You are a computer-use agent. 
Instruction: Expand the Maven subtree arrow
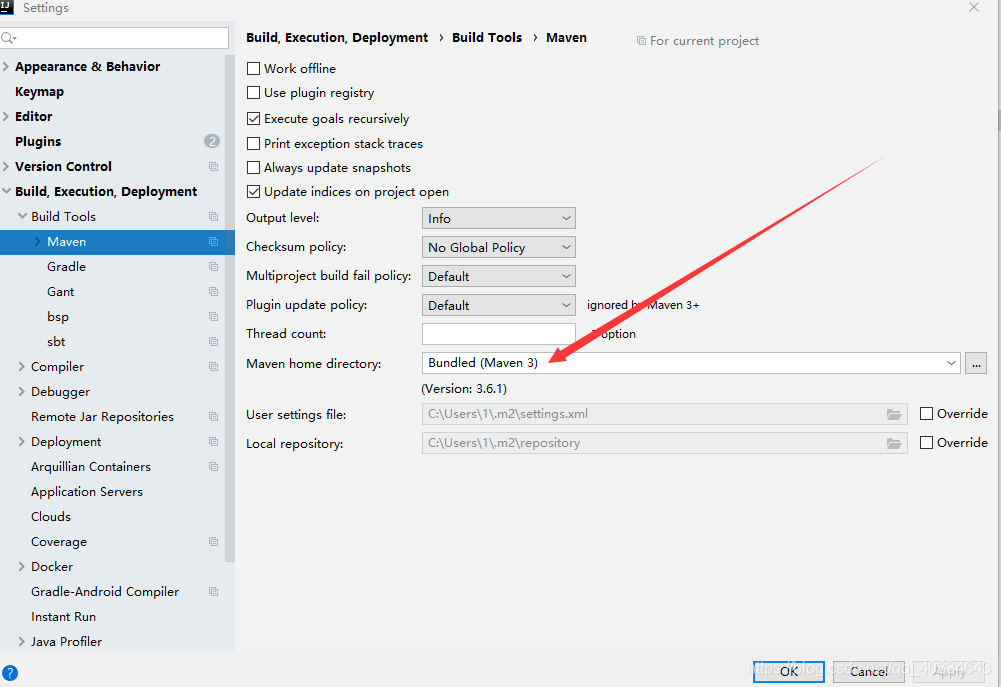[x=37, y=241]
